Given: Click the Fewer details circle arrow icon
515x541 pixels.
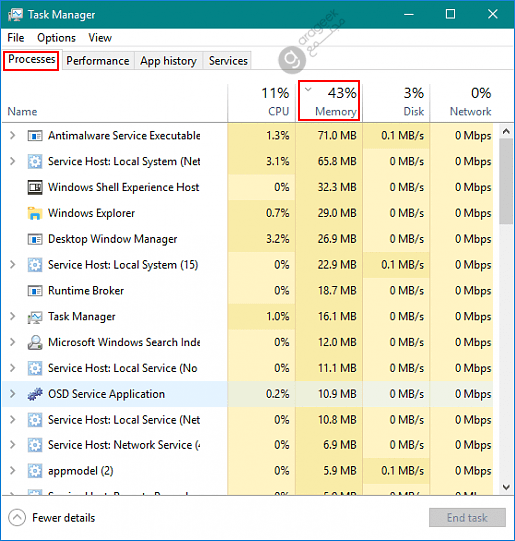Looking at the screenshot, I should (17, 518).
